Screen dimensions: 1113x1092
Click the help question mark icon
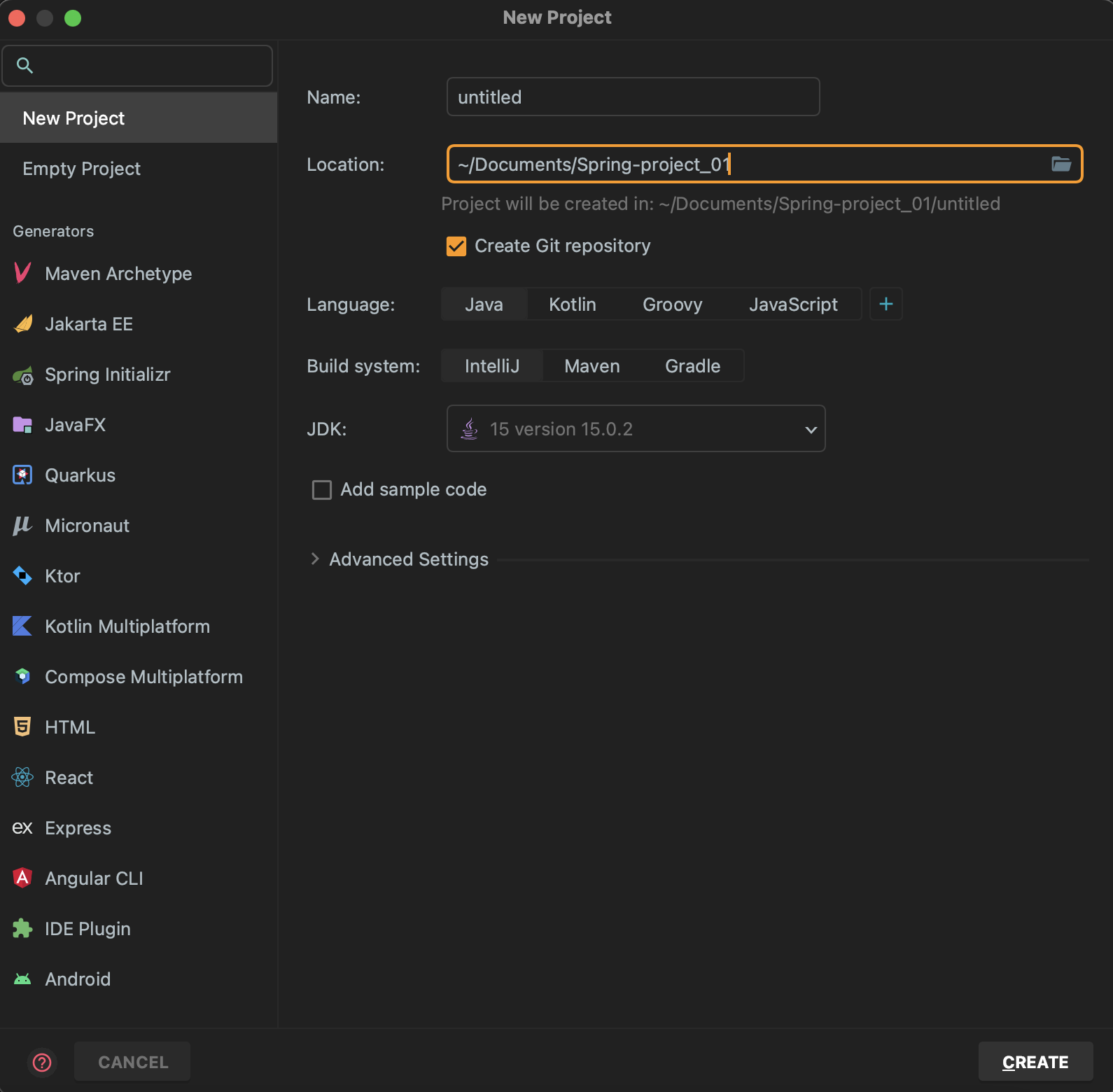coord(42,1063)
